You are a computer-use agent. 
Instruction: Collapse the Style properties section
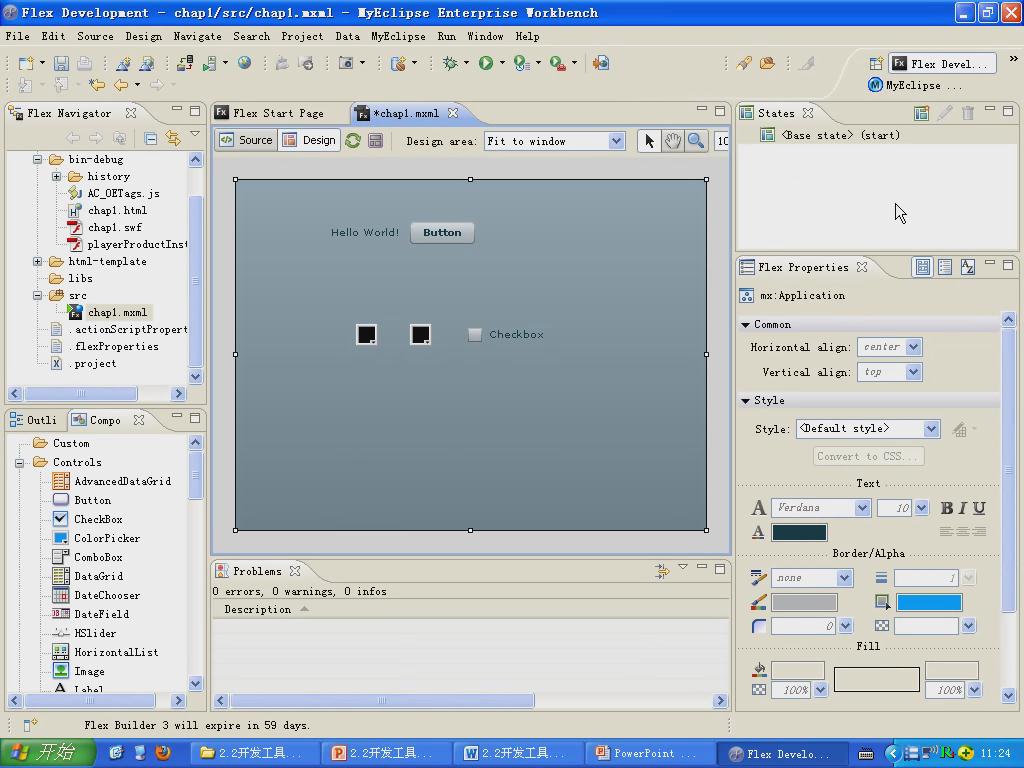click(x=745, y=400)
